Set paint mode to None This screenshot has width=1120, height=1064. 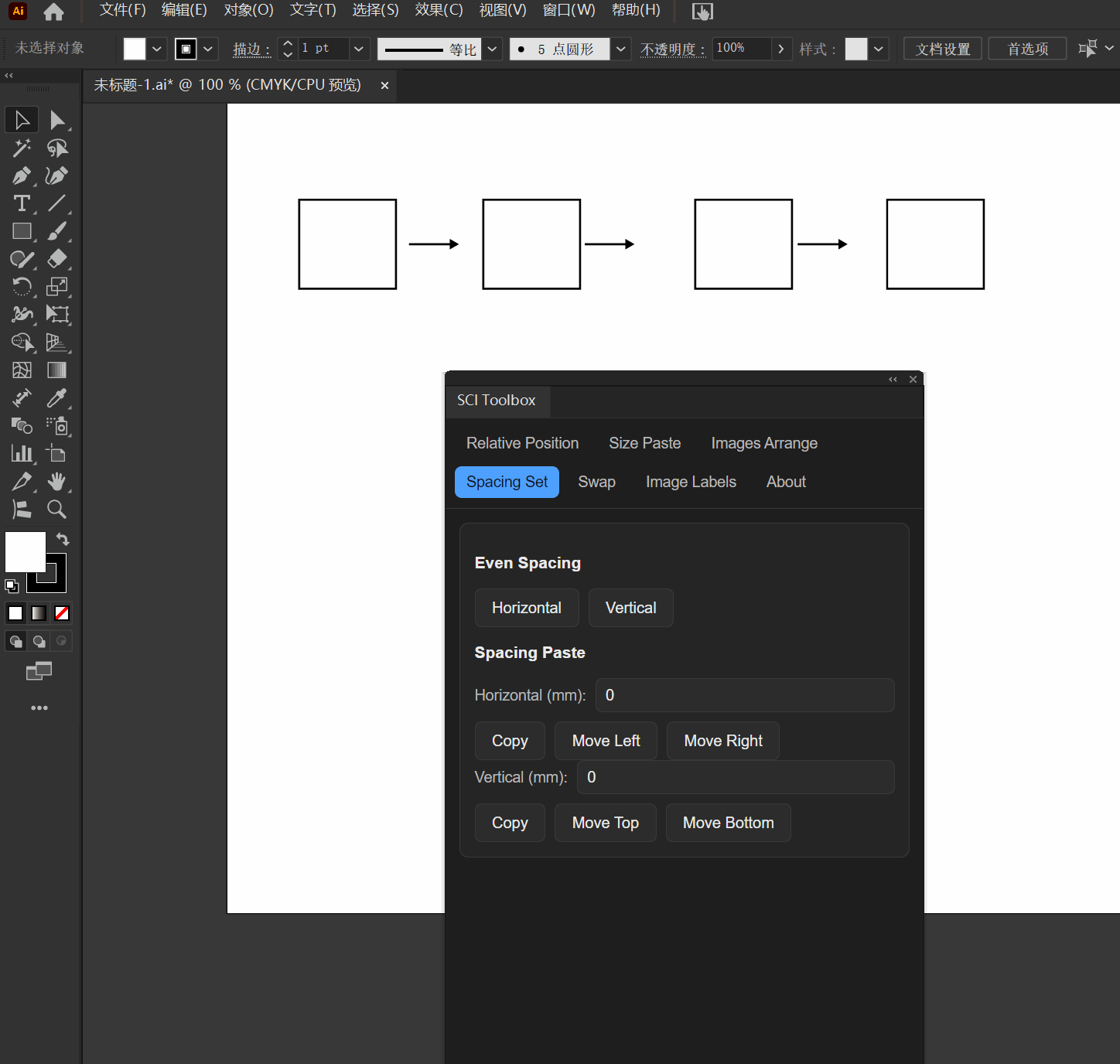tap(62, 613)
